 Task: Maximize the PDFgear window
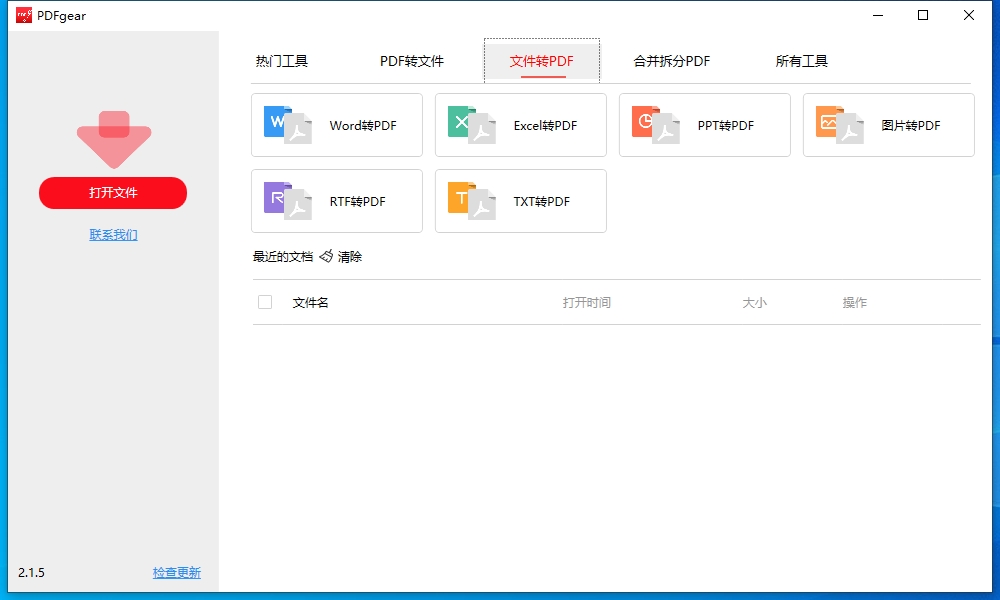point(923,15)
